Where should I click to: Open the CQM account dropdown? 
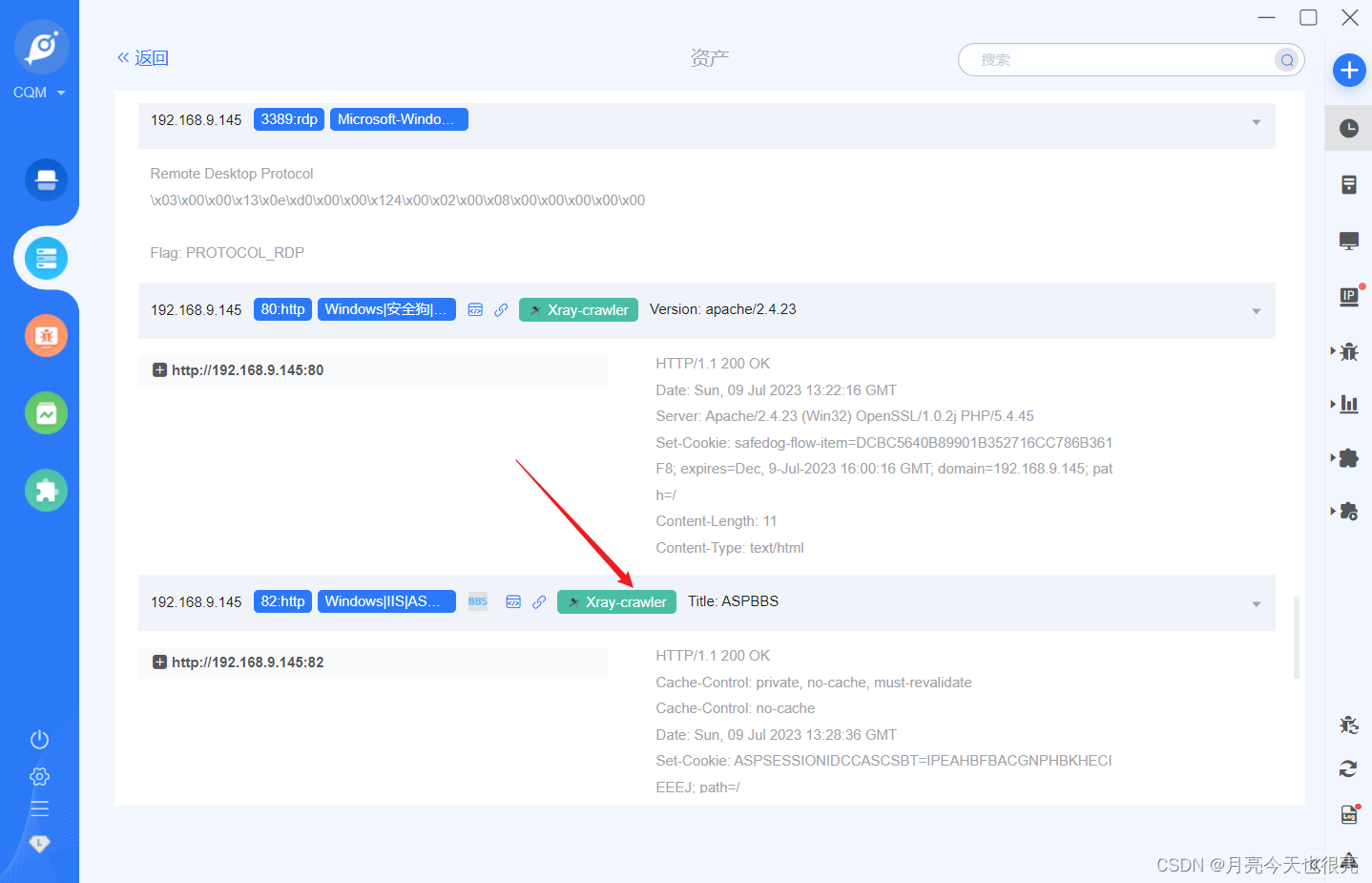[x=39, y=93]
